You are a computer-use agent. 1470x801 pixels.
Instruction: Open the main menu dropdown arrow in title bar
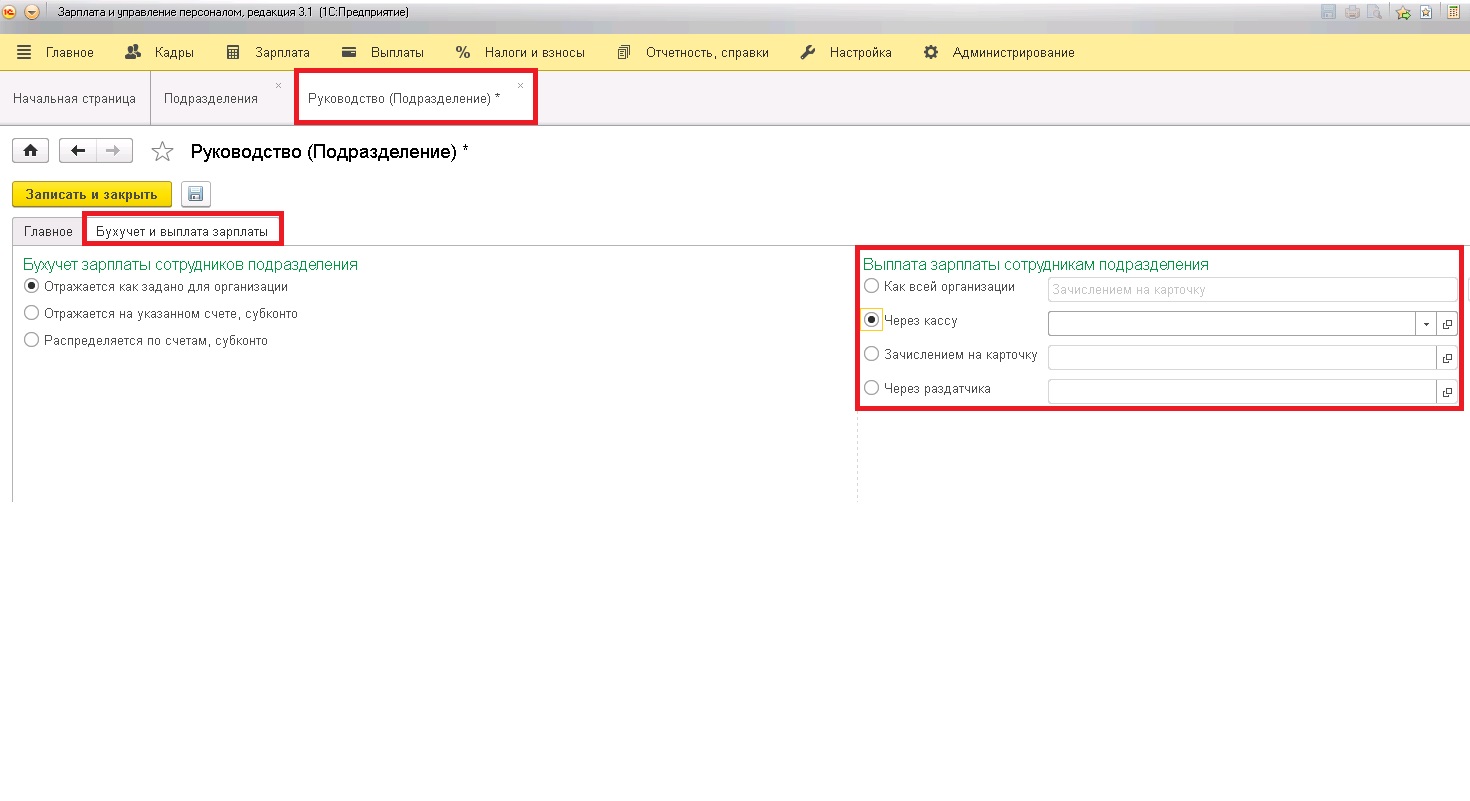[x=32, y=12]
